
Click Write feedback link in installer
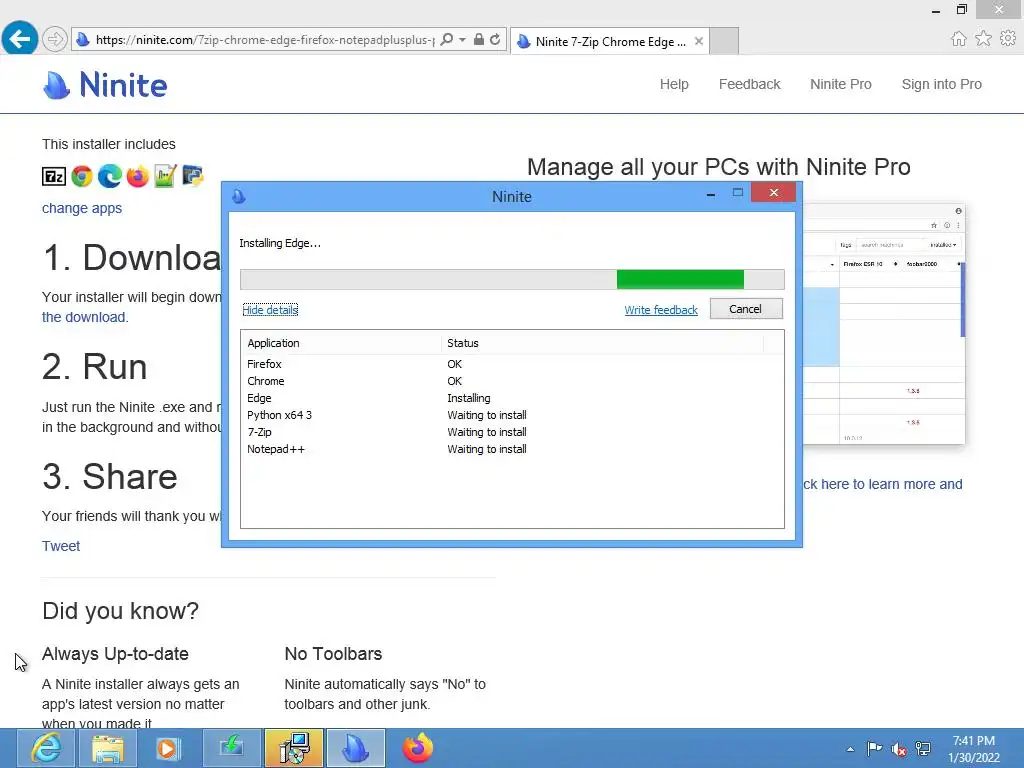(x=661, y=310)
